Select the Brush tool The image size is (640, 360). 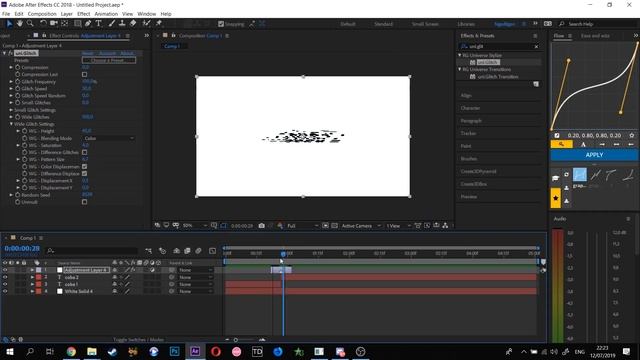[111, 24]
